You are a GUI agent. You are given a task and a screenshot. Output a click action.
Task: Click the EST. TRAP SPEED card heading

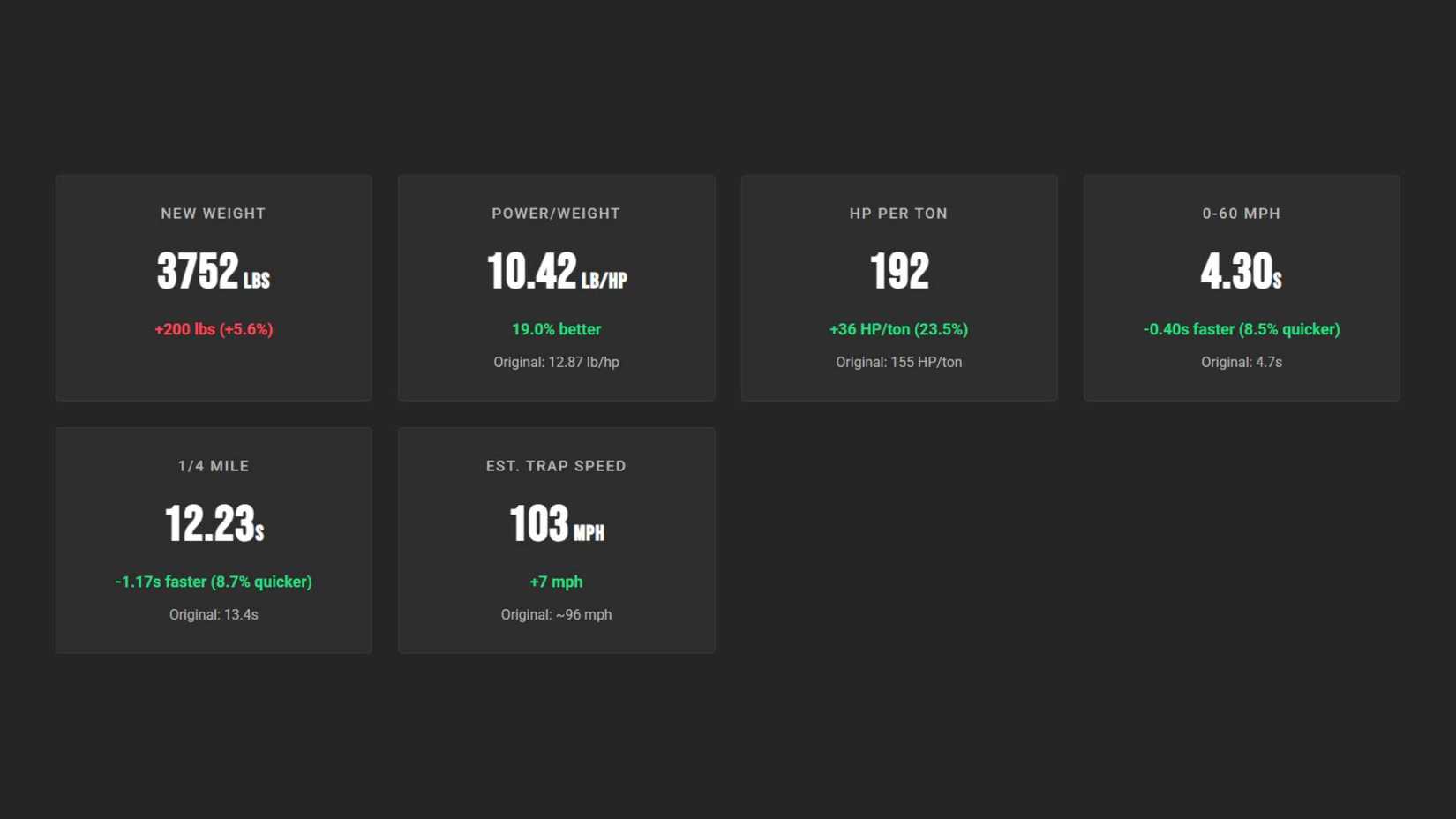tap(556, 466)
